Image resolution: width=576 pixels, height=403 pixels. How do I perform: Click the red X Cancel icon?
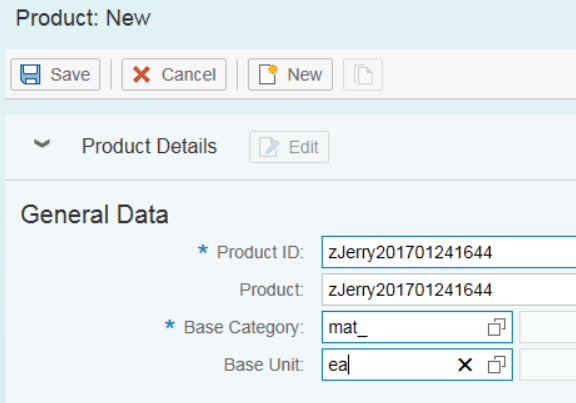tap(141, 75)
